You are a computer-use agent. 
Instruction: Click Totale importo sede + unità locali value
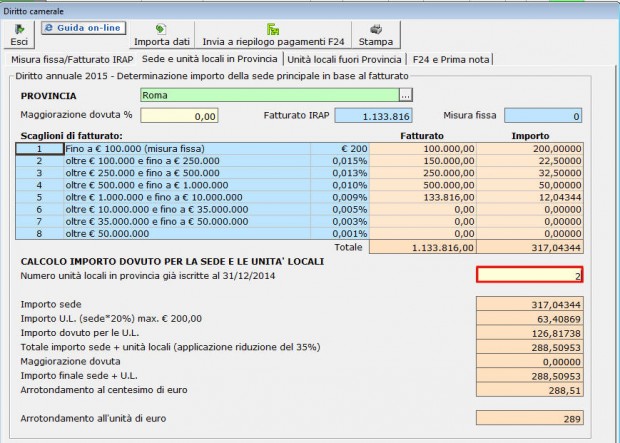pyautogui.click(x=530, y=347)
